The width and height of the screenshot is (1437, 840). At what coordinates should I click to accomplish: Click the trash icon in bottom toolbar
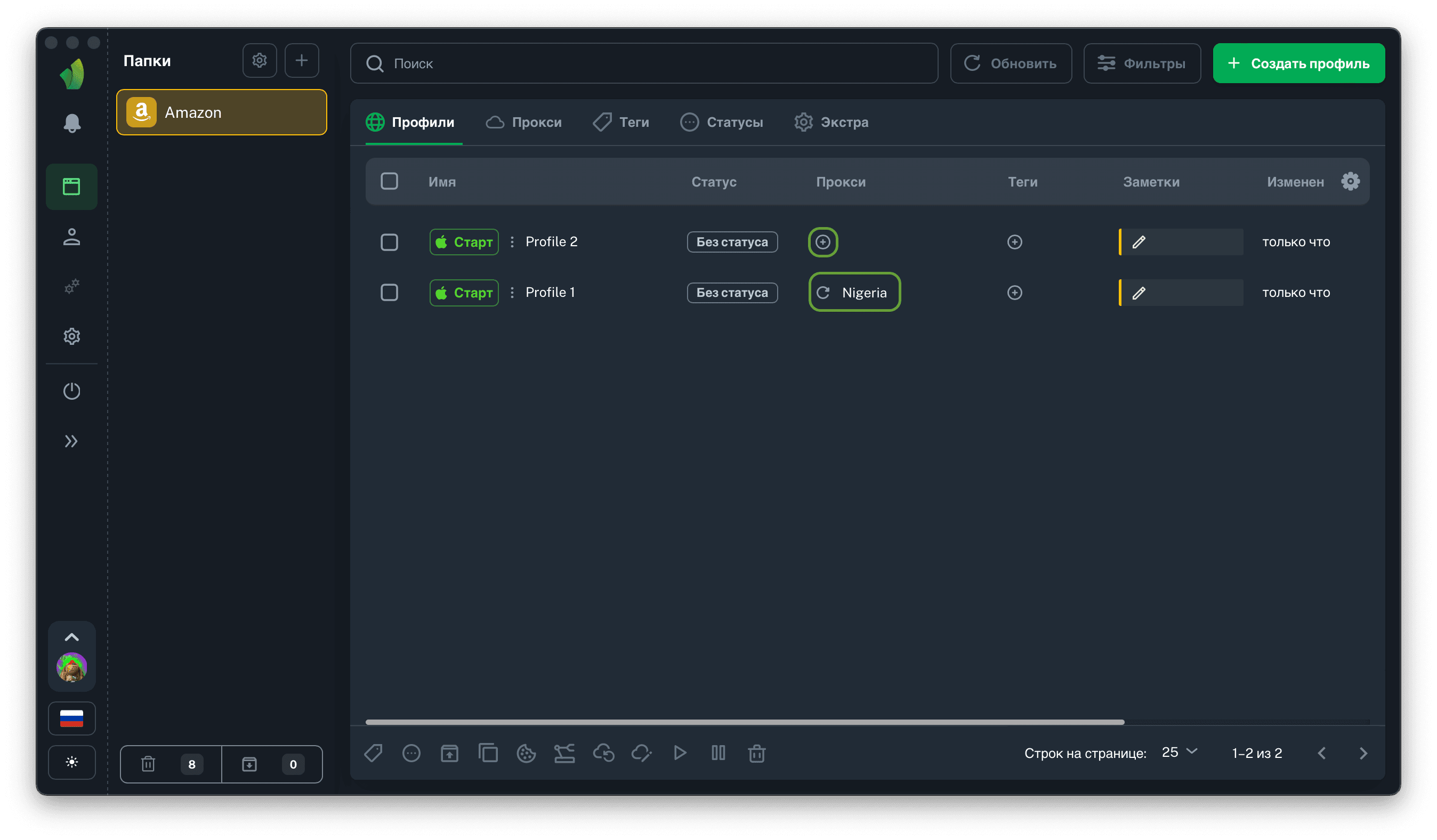(x=756, y=753)
